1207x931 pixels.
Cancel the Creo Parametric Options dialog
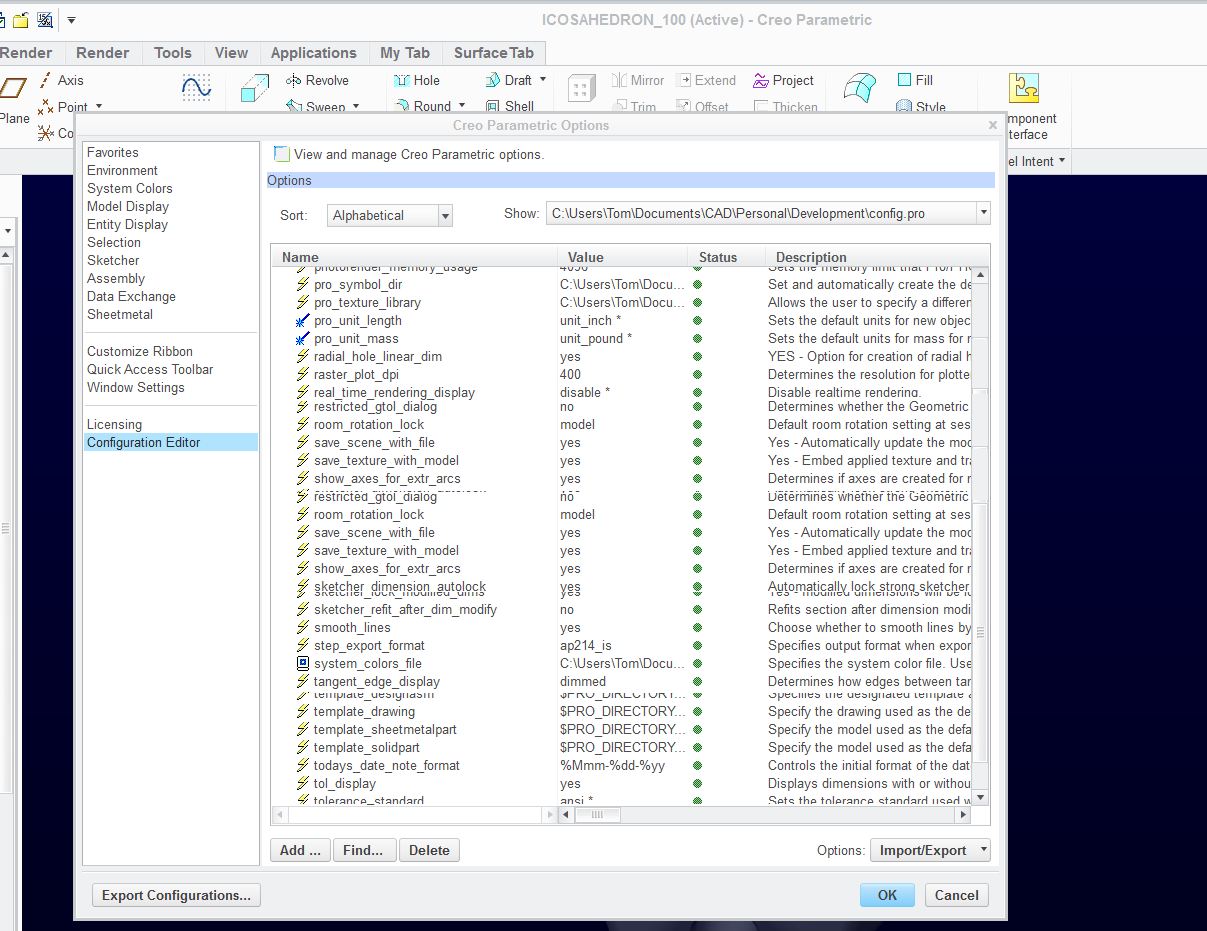957,895
